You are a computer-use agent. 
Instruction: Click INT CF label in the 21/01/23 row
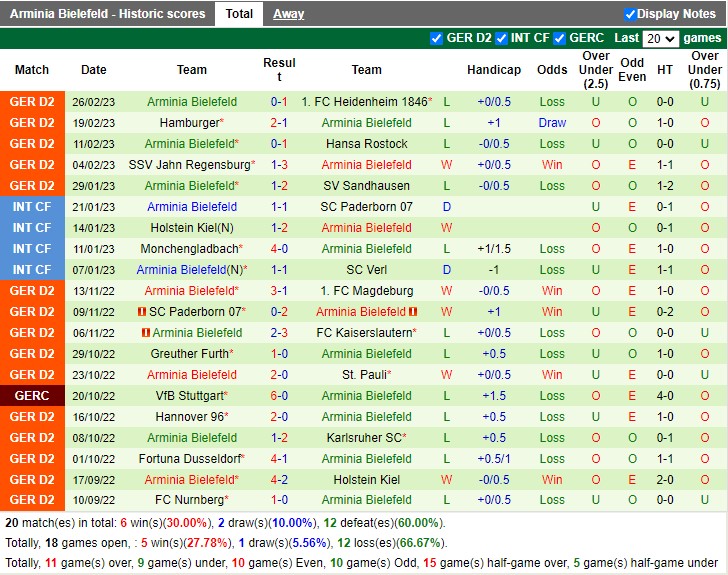click(32, 207)
